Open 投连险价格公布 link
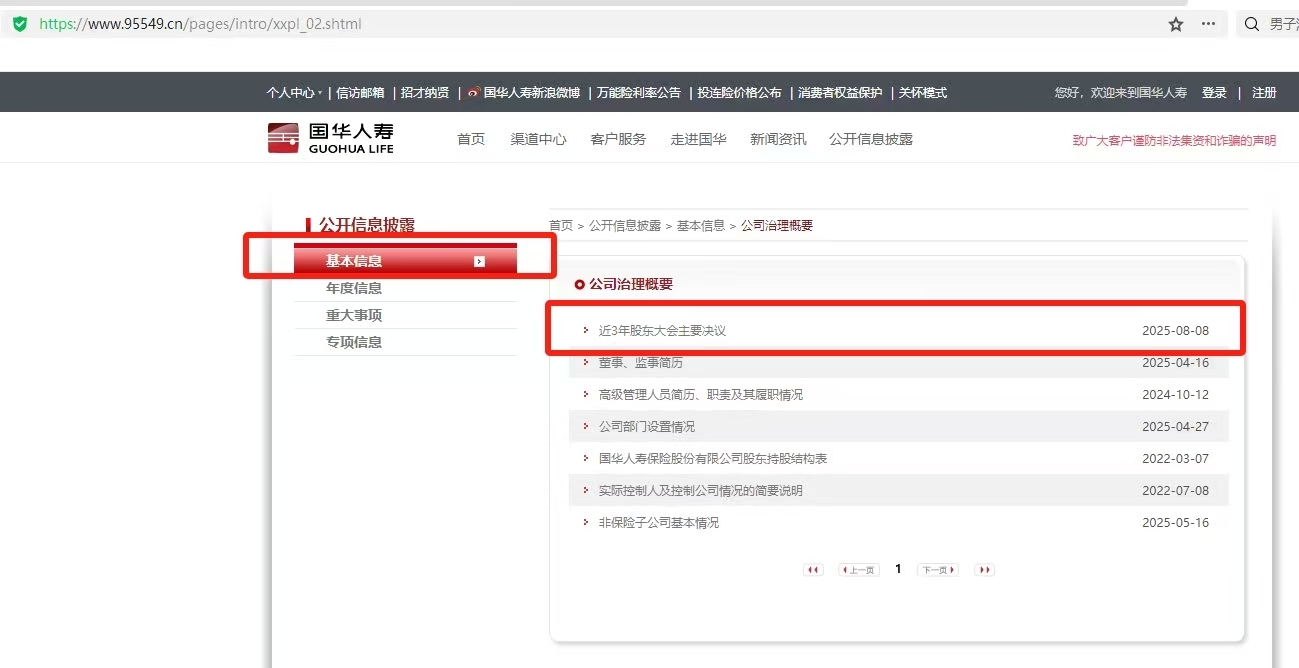Viewport: 1299px width, 668px height. tap(740, 92)
